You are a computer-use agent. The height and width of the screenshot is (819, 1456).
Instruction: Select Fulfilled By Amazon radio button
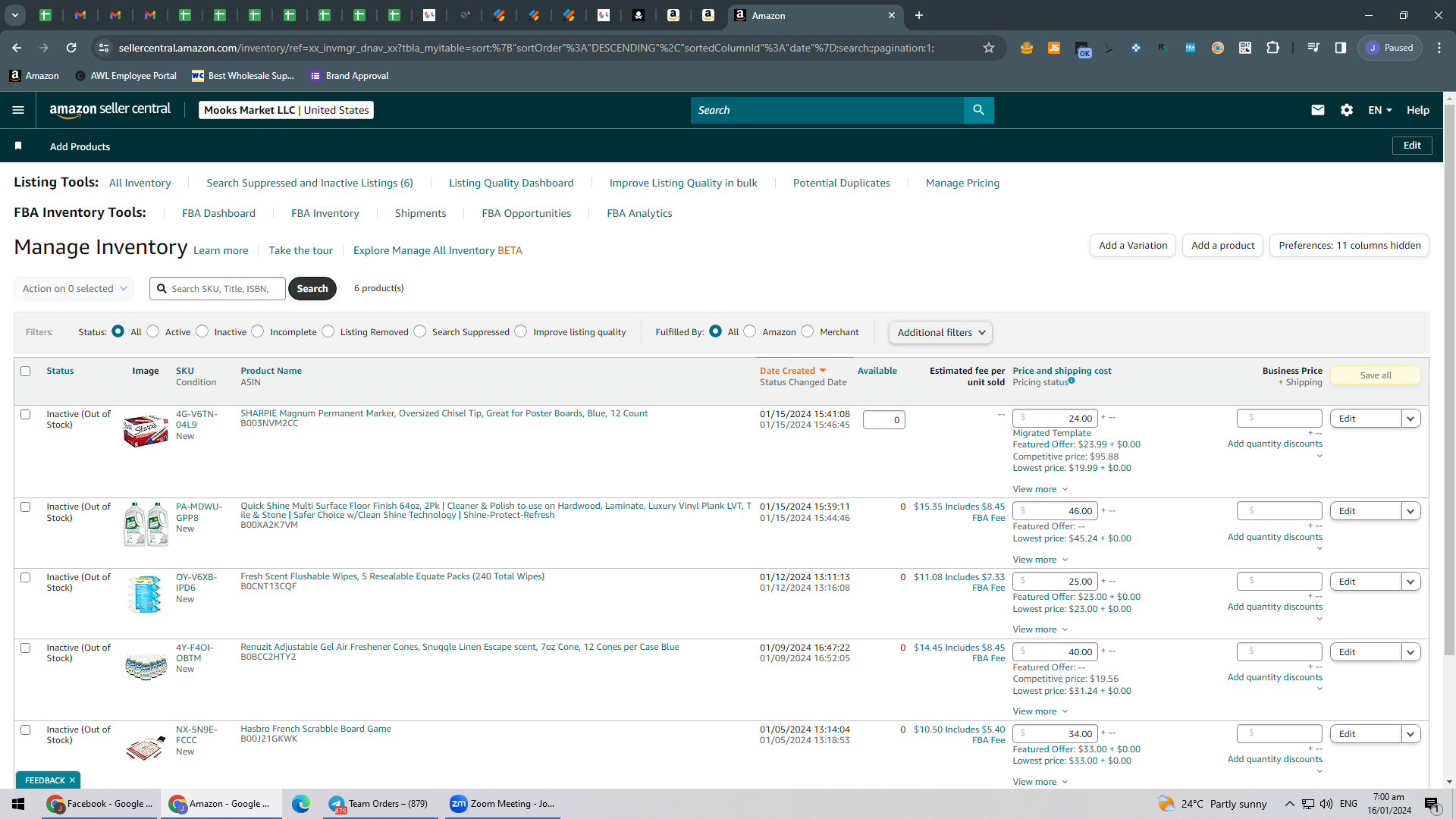[x=750, y=331]
